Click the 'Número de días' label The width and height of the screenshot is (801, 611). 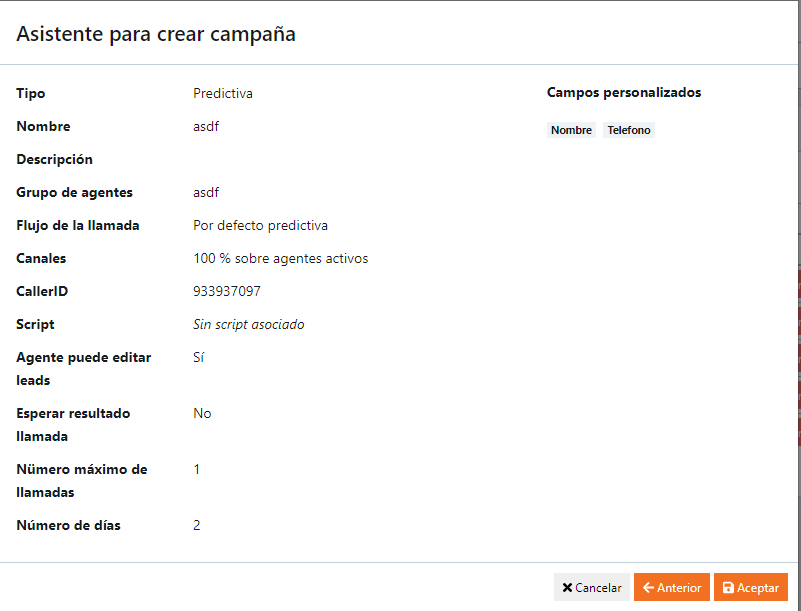click(68, 525)
